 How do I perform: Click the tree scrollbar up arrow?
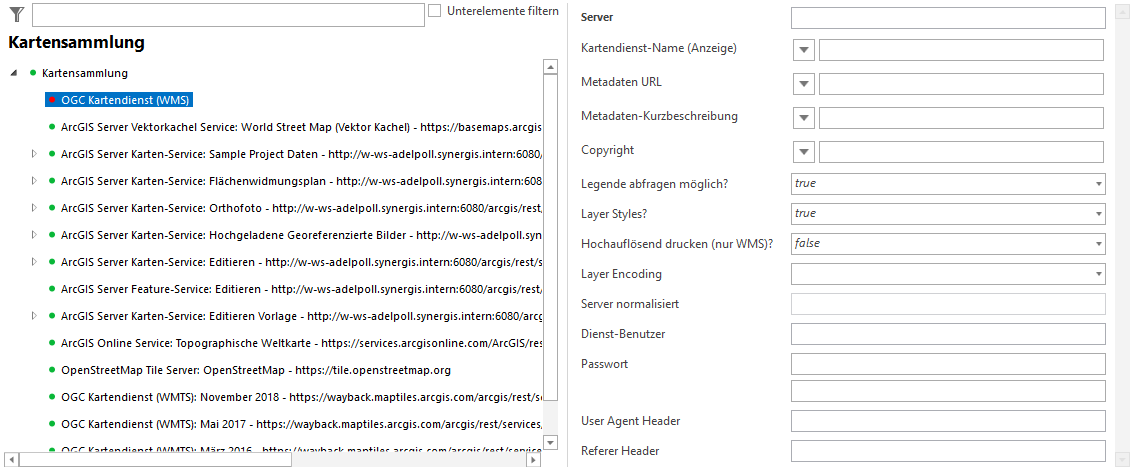pos(550,67)
